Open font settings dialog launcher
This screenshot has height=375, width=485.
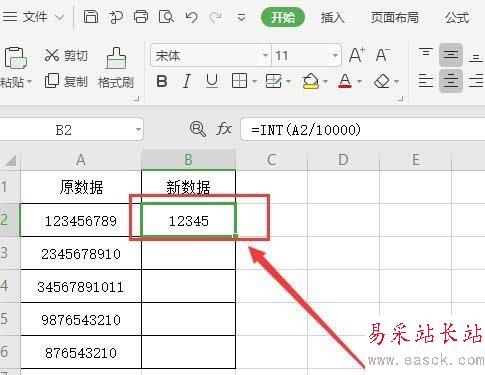point(401,99)
